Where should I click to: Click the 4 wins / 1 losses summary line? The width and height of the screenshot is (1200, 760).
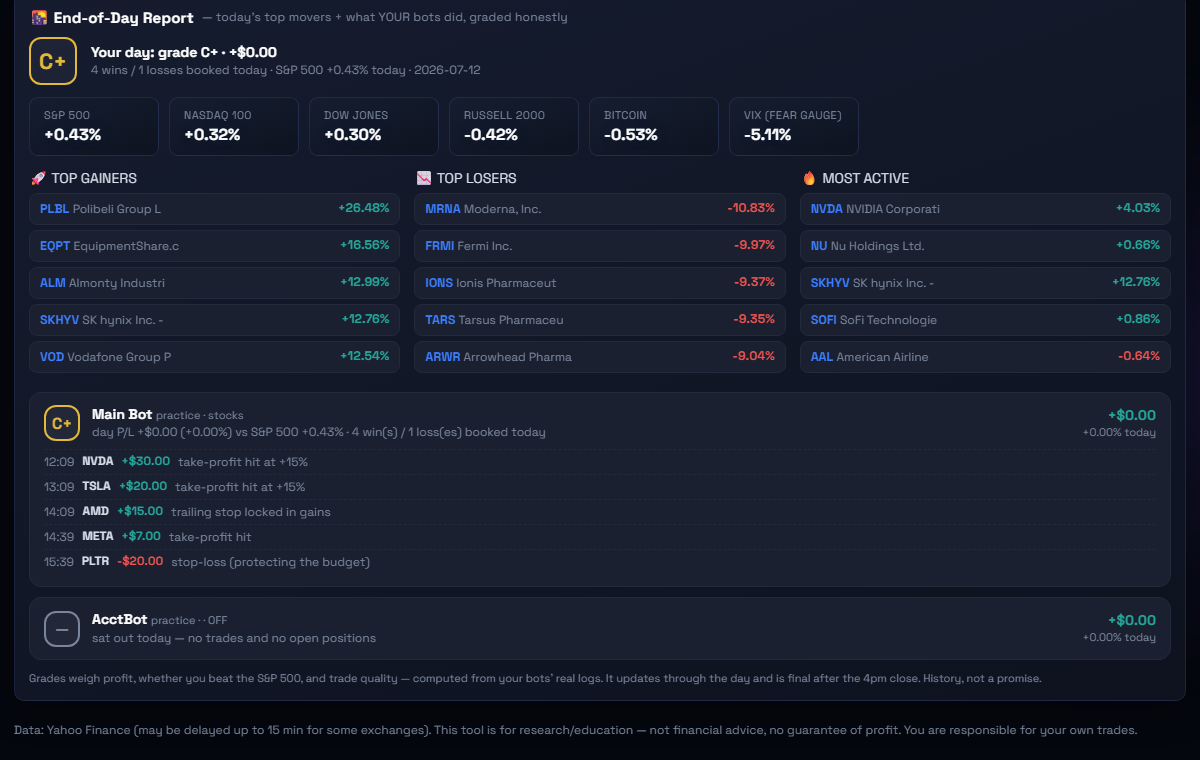[286, 71]
